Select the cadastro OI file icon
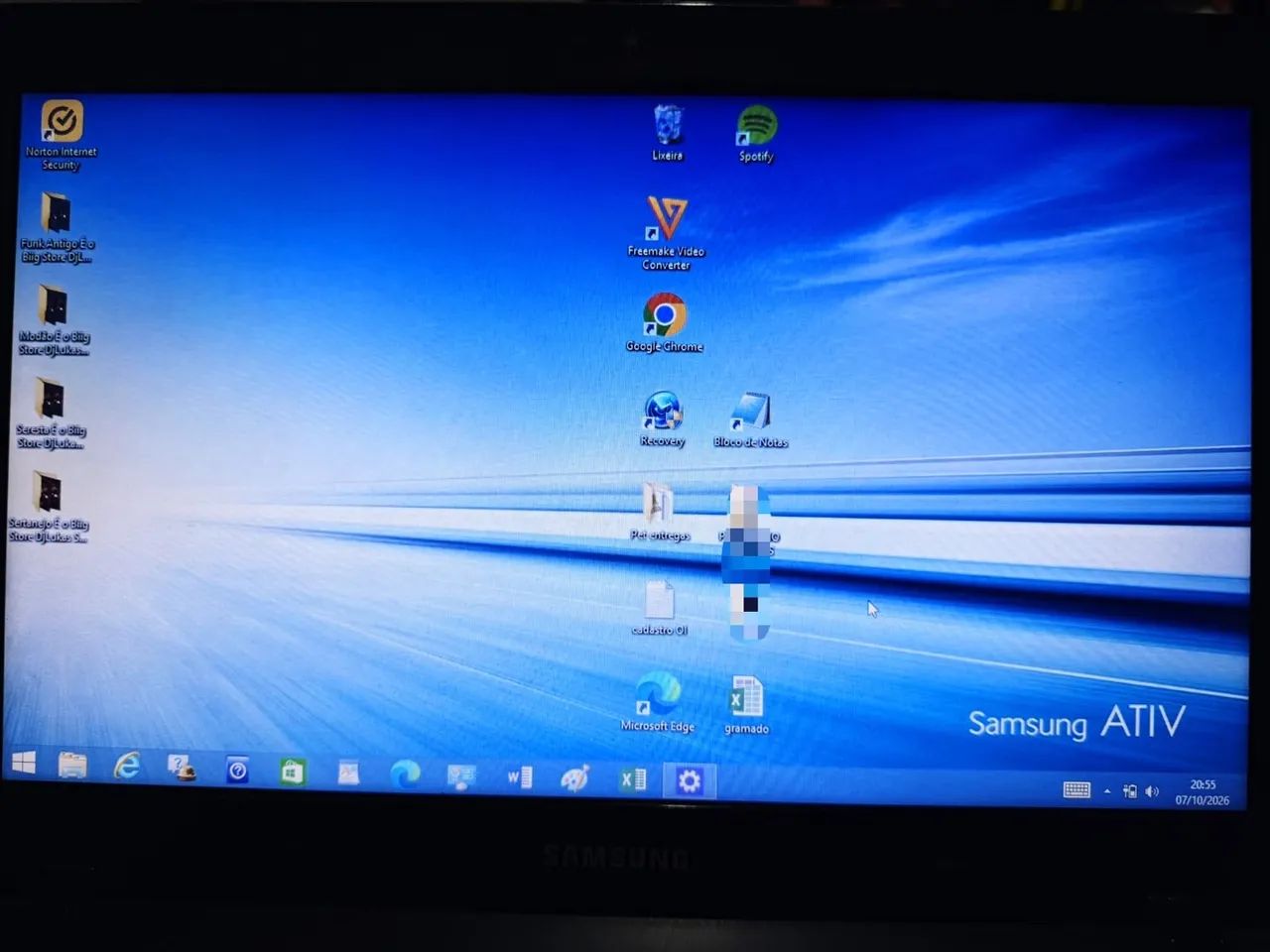Image resolution: width=1270 pixels, height=952 pixels. [660, 608]
